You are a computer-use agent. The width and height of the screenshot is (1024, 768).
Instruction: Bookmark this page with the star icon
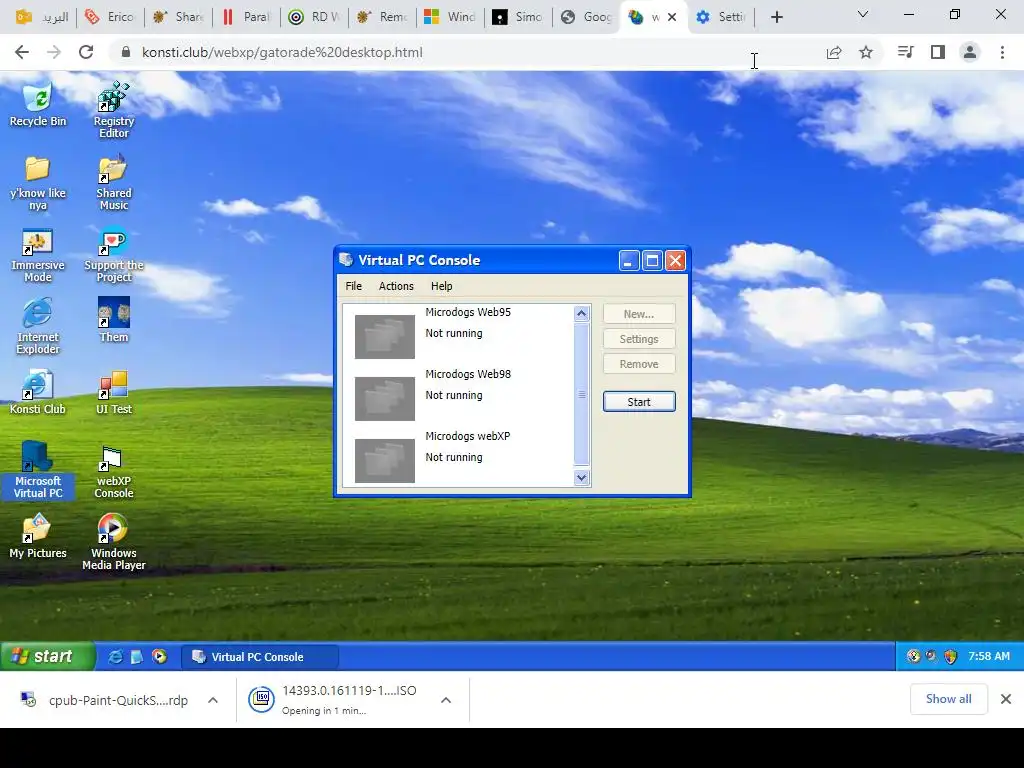[x=866, y=52]
